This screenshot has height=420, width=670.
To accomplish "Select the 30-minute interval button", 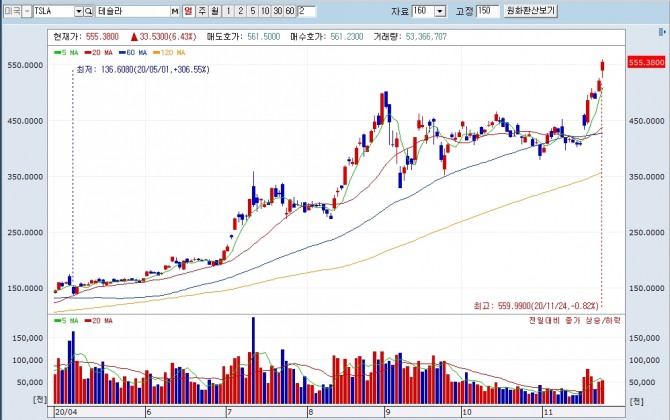I will click(277, 11).
